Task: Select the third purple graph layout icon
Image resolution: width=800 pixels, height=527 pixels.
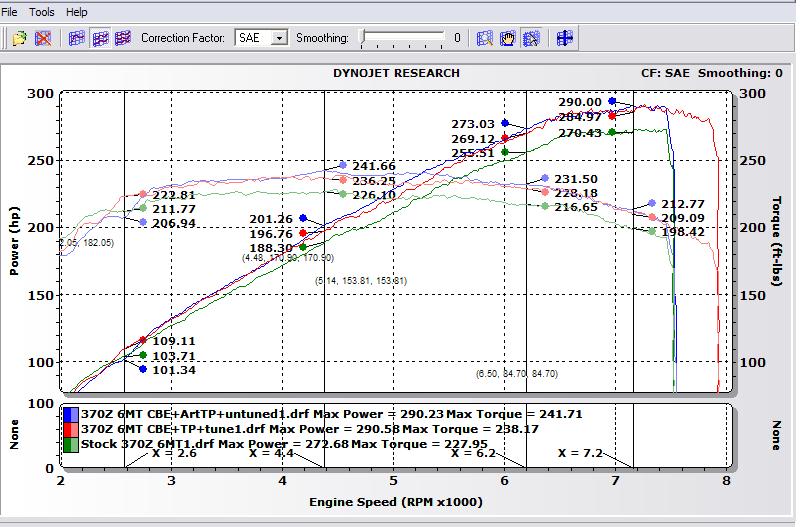Action: [x=123, y=38]
